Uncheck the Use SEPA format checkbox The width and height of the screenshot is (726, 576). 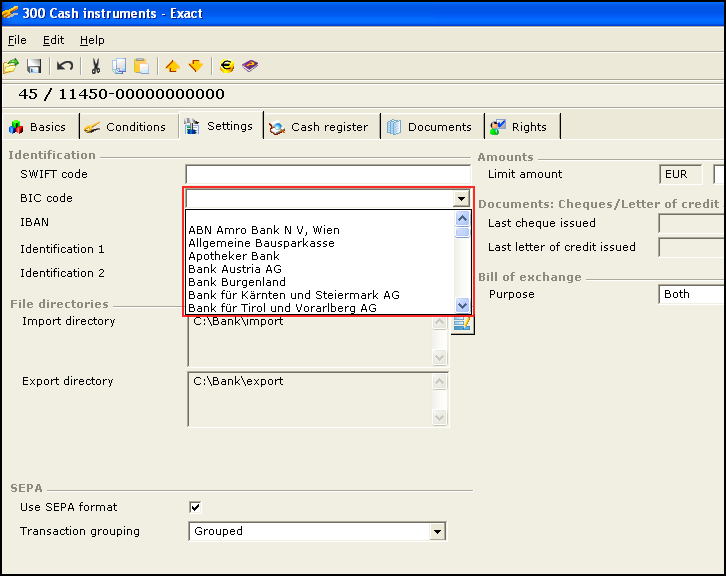pos(195,507)
